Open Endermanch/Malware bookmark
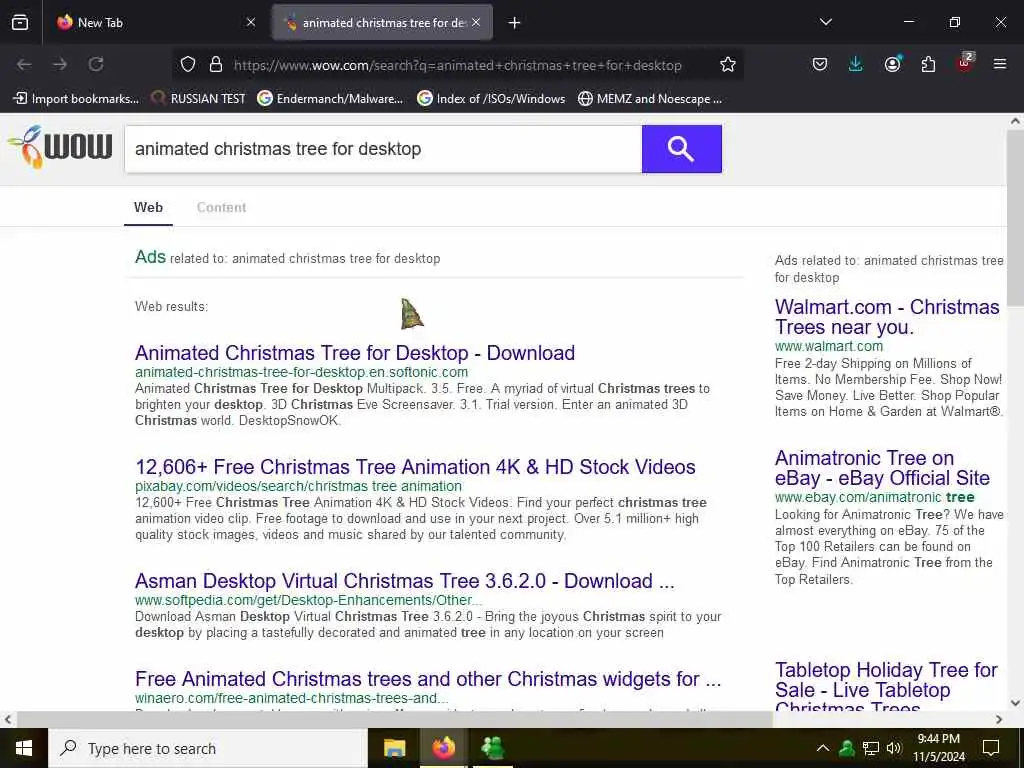Viewport: 1024px width, 768px height. coord(330,99)
